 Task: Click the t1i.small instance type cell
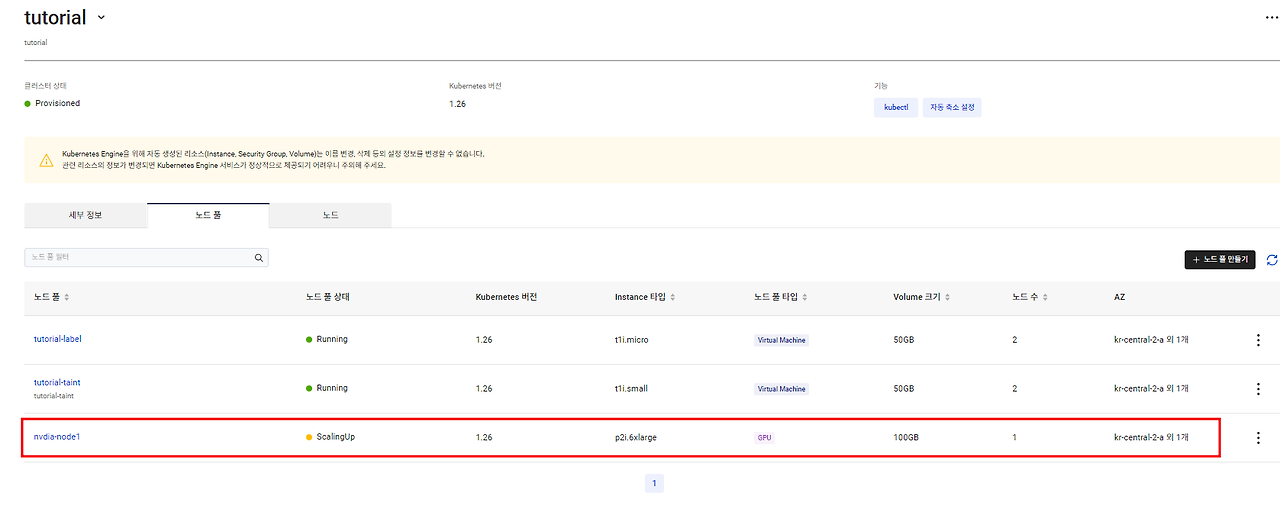[x=632, y=388]
